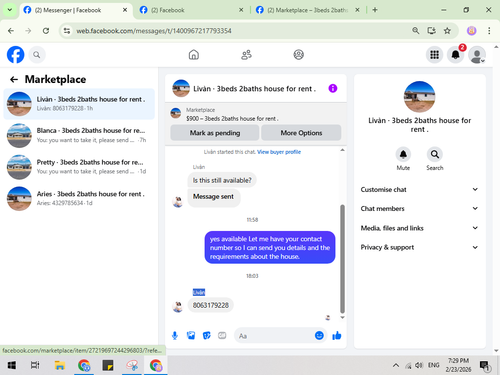This screenshot has width=500, height=375.
Task: Mute this conversation using the bell icon
Action: (403, 154)
